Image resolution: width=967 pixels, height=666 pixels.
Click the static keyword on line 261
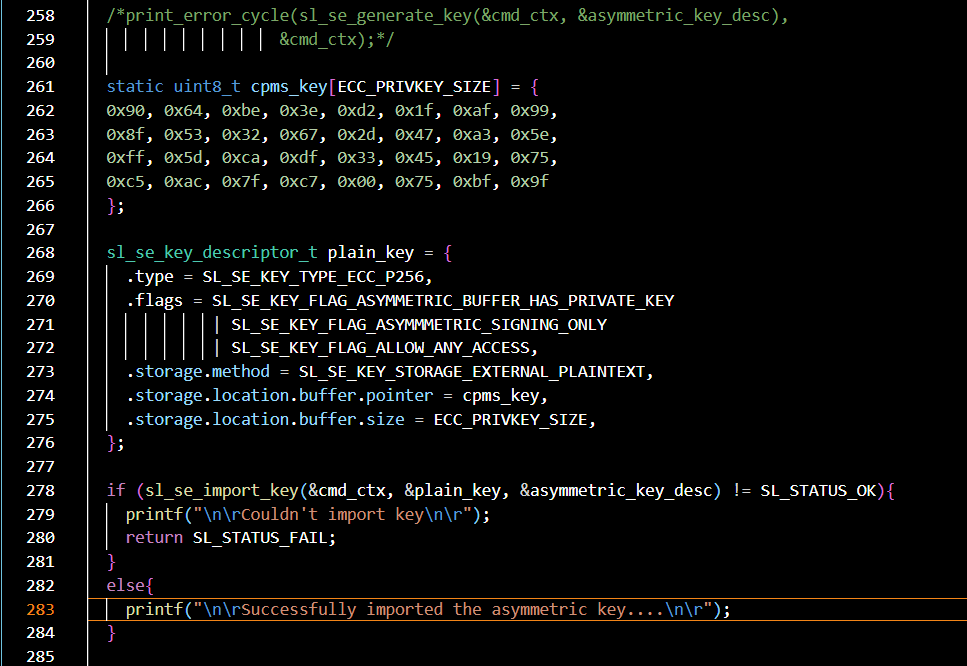coord(135,87)
